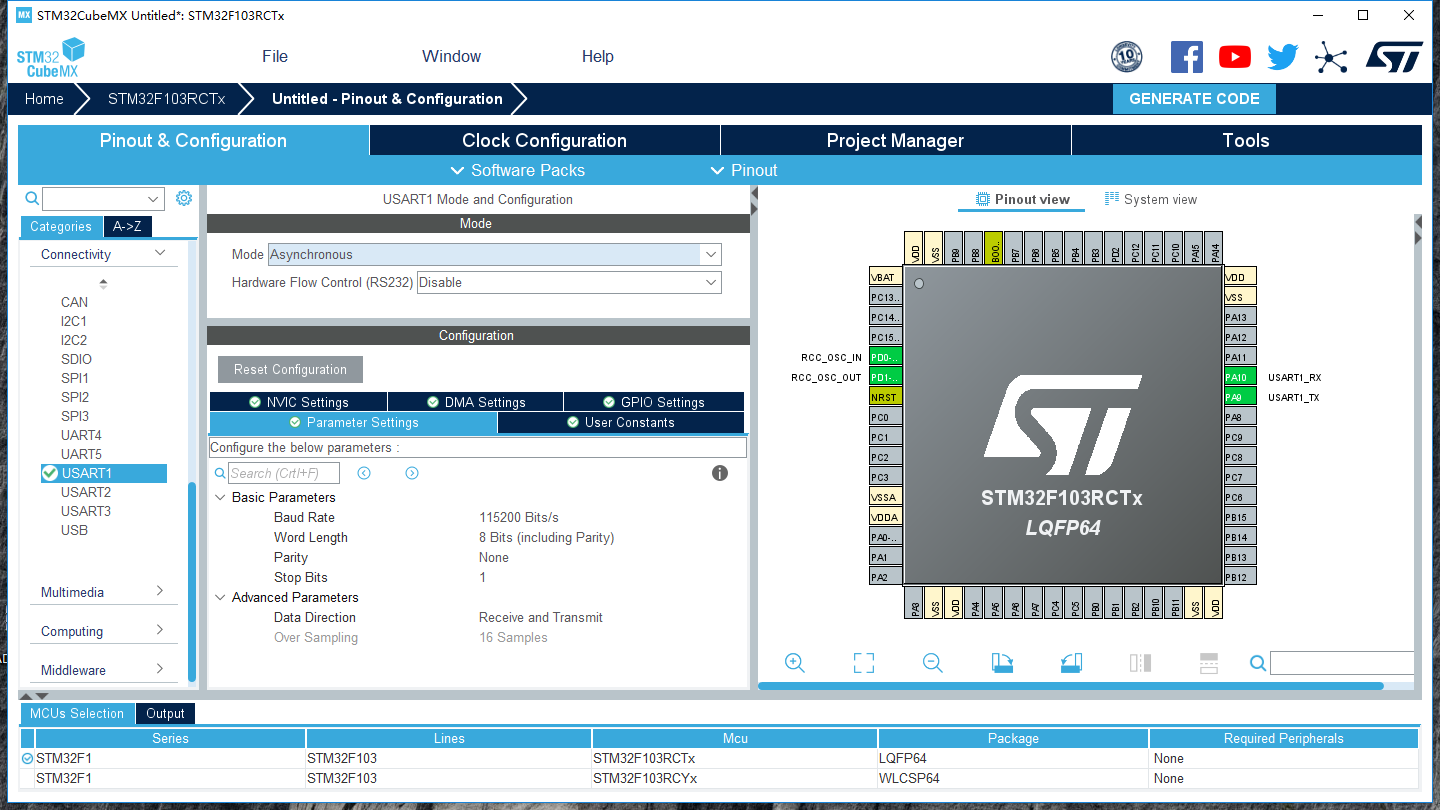Click the greyed-out horizontal split view icon
This screenshot has width=1440, height=810.
1208,662
